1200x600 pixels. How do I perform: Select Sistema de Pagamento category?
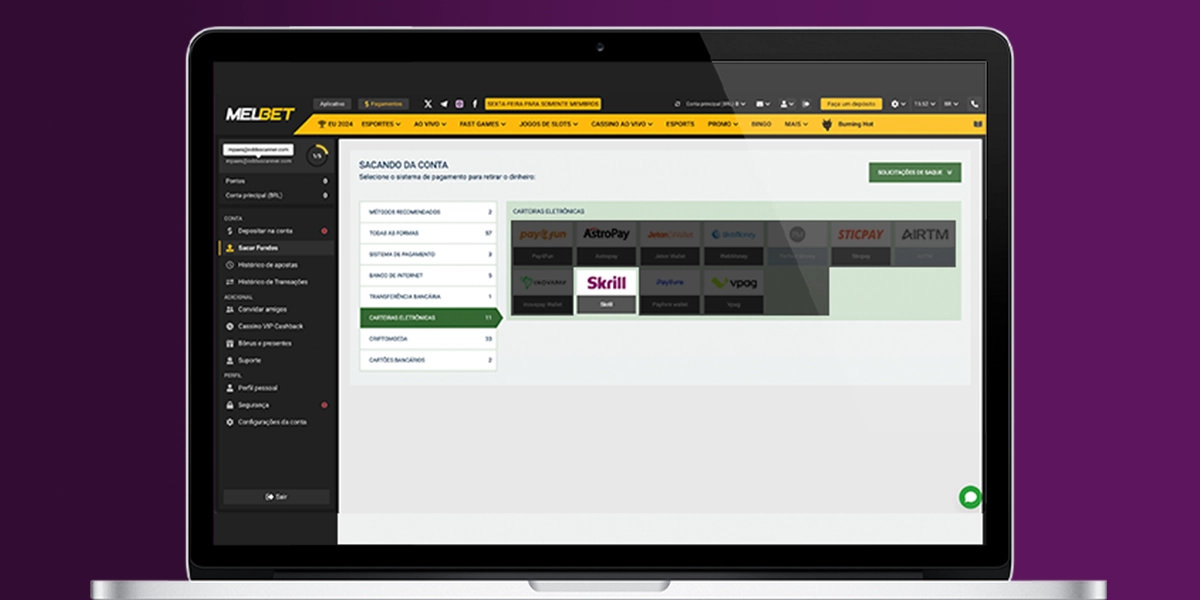[428, 254]
